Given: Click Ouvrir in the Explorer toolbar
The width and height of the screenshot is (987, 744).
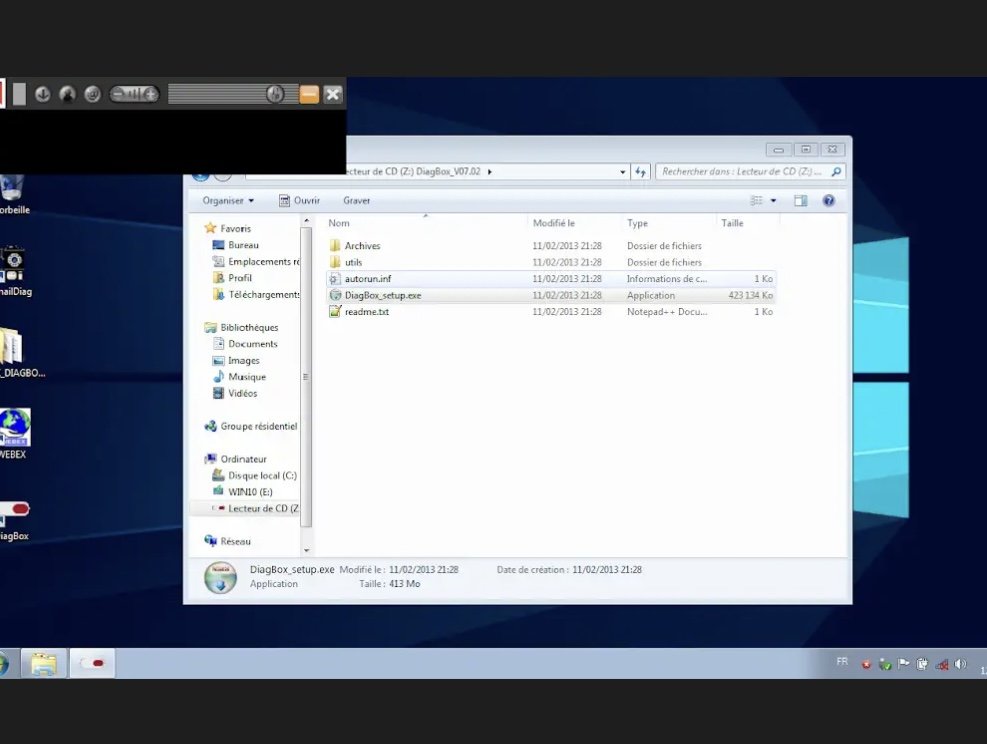Looking at the screenshot, I should (300, 201).
